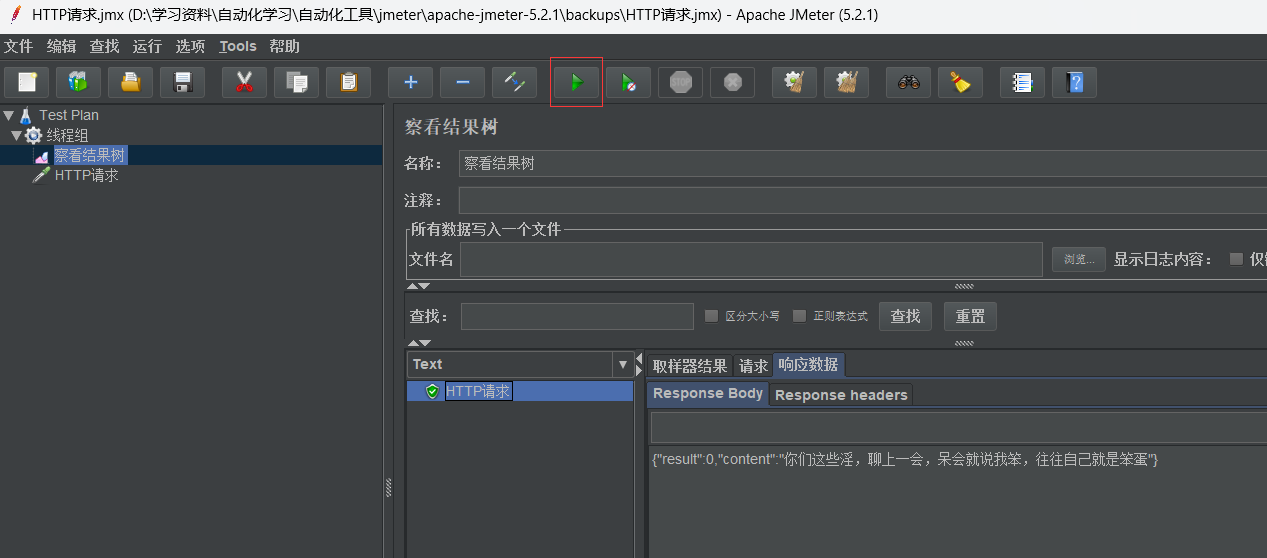Collapse the 线程组 tree node
Viewport: 1267px width, 558px height.
[17, 135]
